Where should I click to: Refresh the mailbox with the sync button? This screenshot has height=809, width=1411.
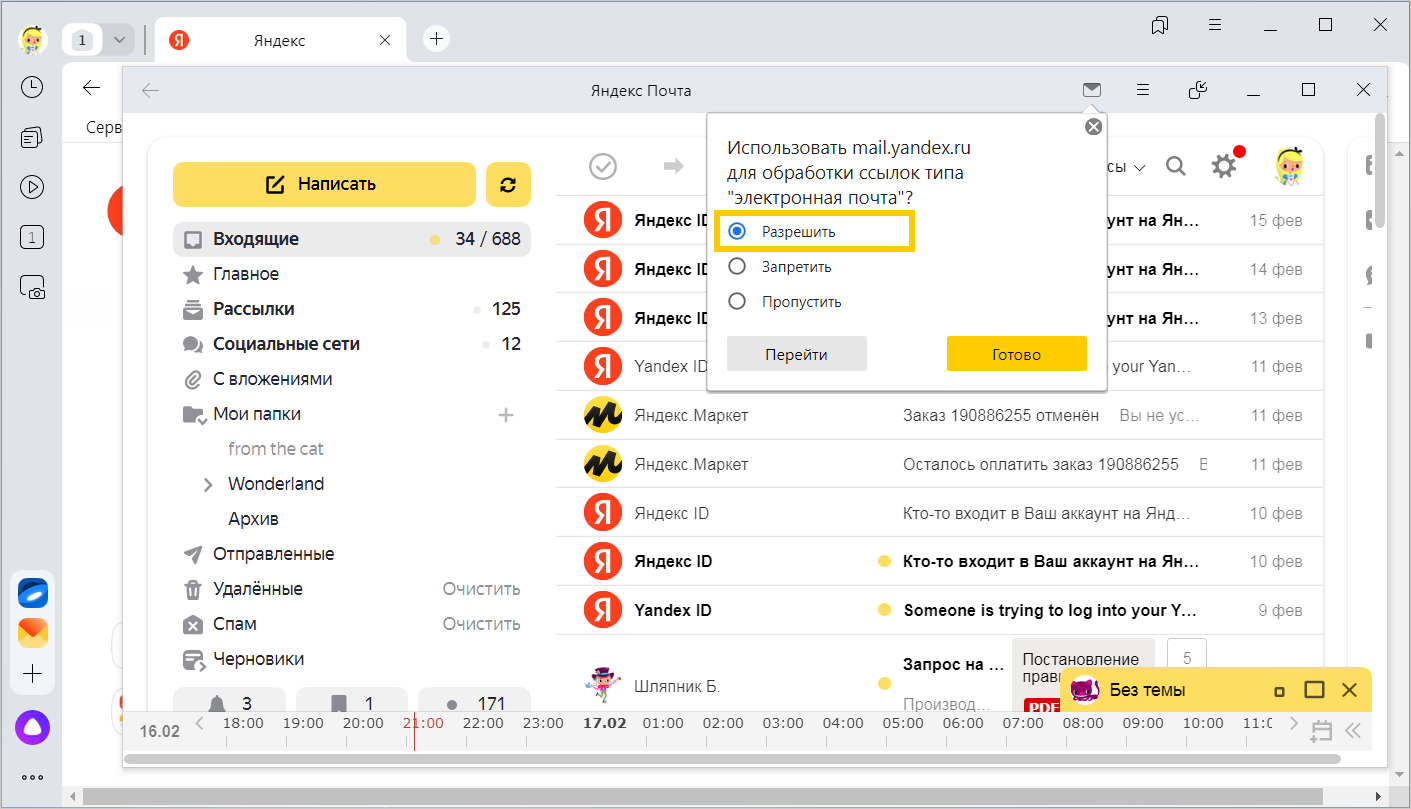click(508, 184)
